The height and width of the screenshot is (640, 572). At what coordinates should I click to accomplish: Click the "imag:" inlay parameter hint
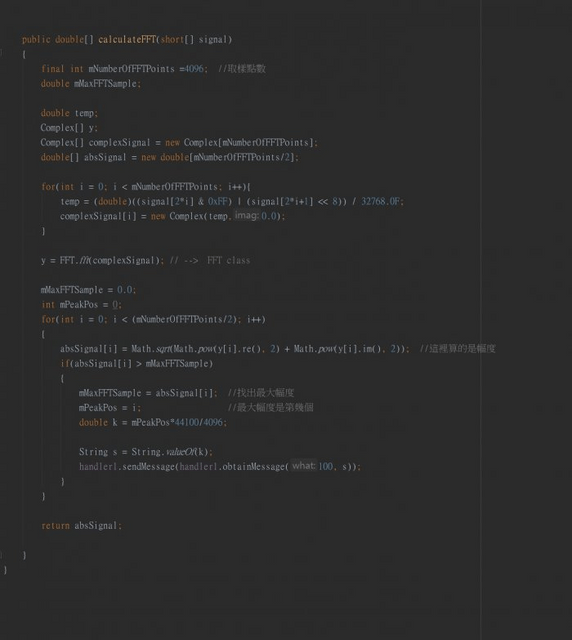[246, 216]
